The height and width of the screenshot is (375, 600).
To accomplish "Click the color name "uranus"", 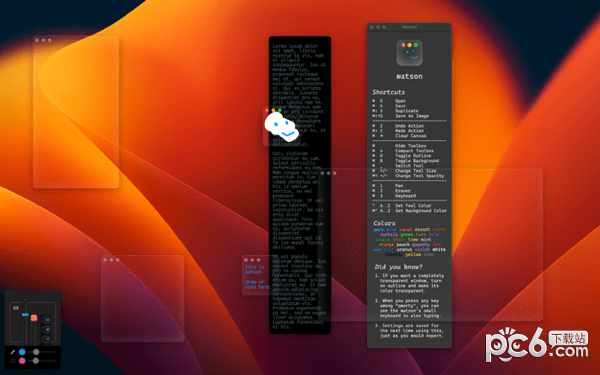I will tap(404, 249).
